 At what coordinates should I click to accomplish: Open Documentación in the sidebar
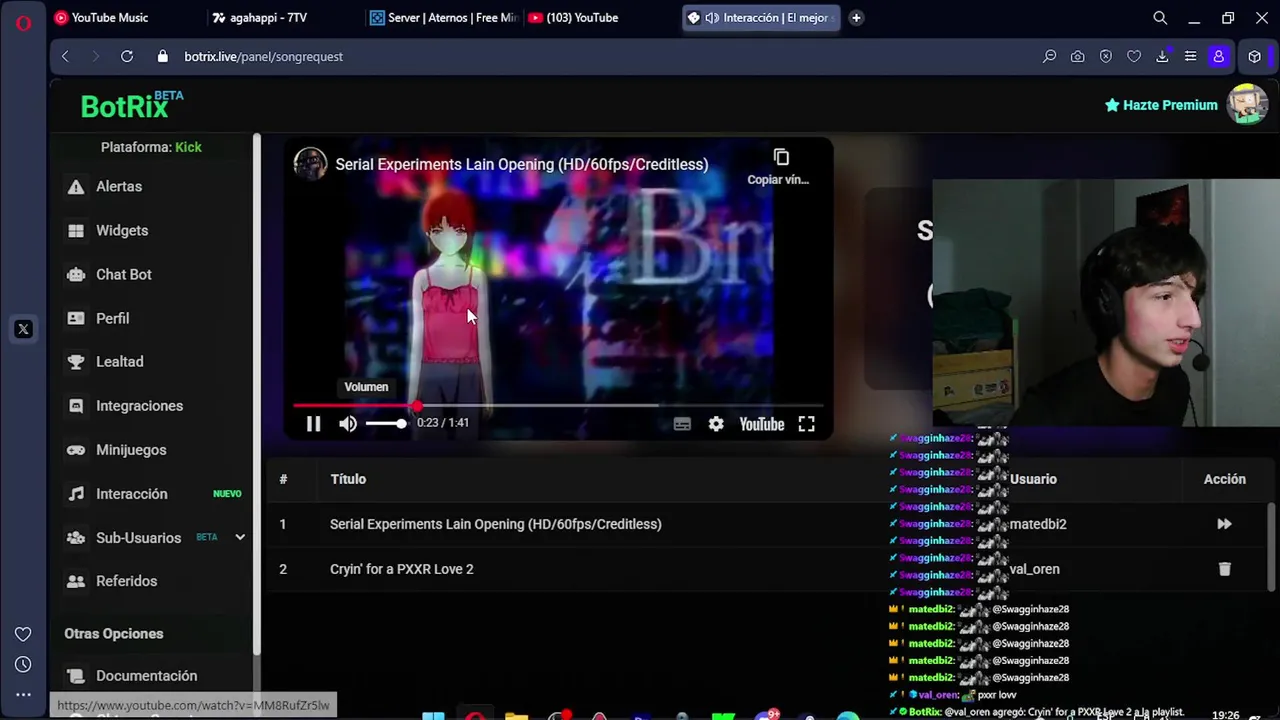[x=146, y=676]
